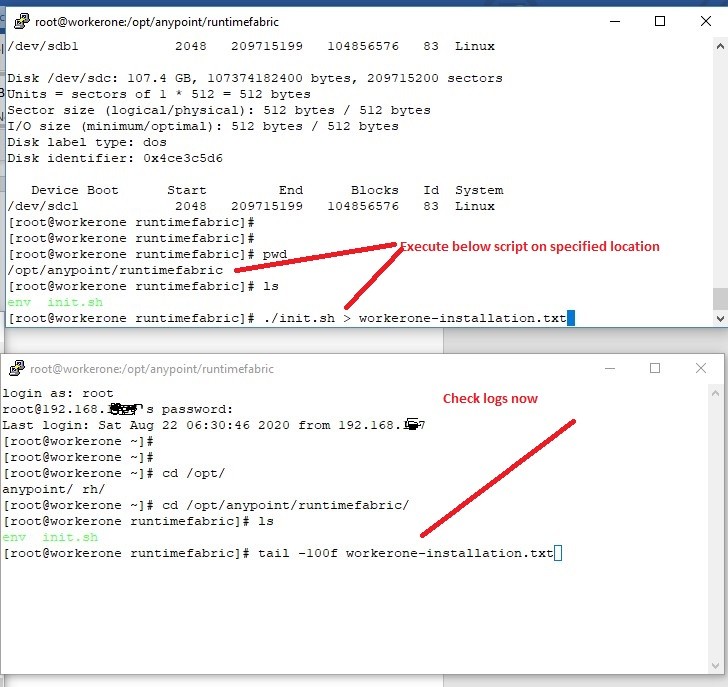Screen dimensions: 728x687
Task: Click the 'cd /opt/anypoint/runtimefabric/' command
Action: coord(286,505)
